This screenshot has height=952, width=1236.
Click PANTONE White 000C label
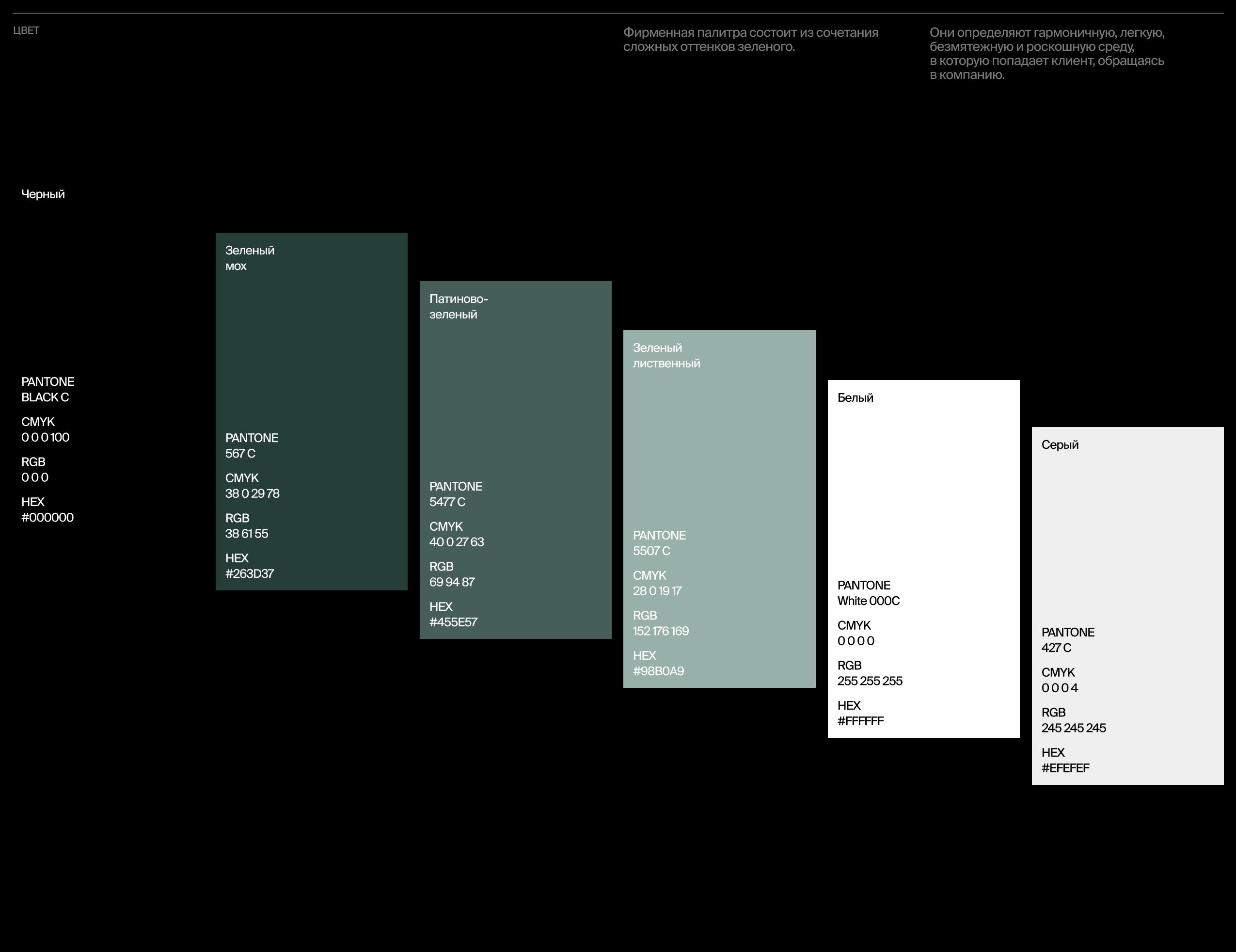(868, 593)
